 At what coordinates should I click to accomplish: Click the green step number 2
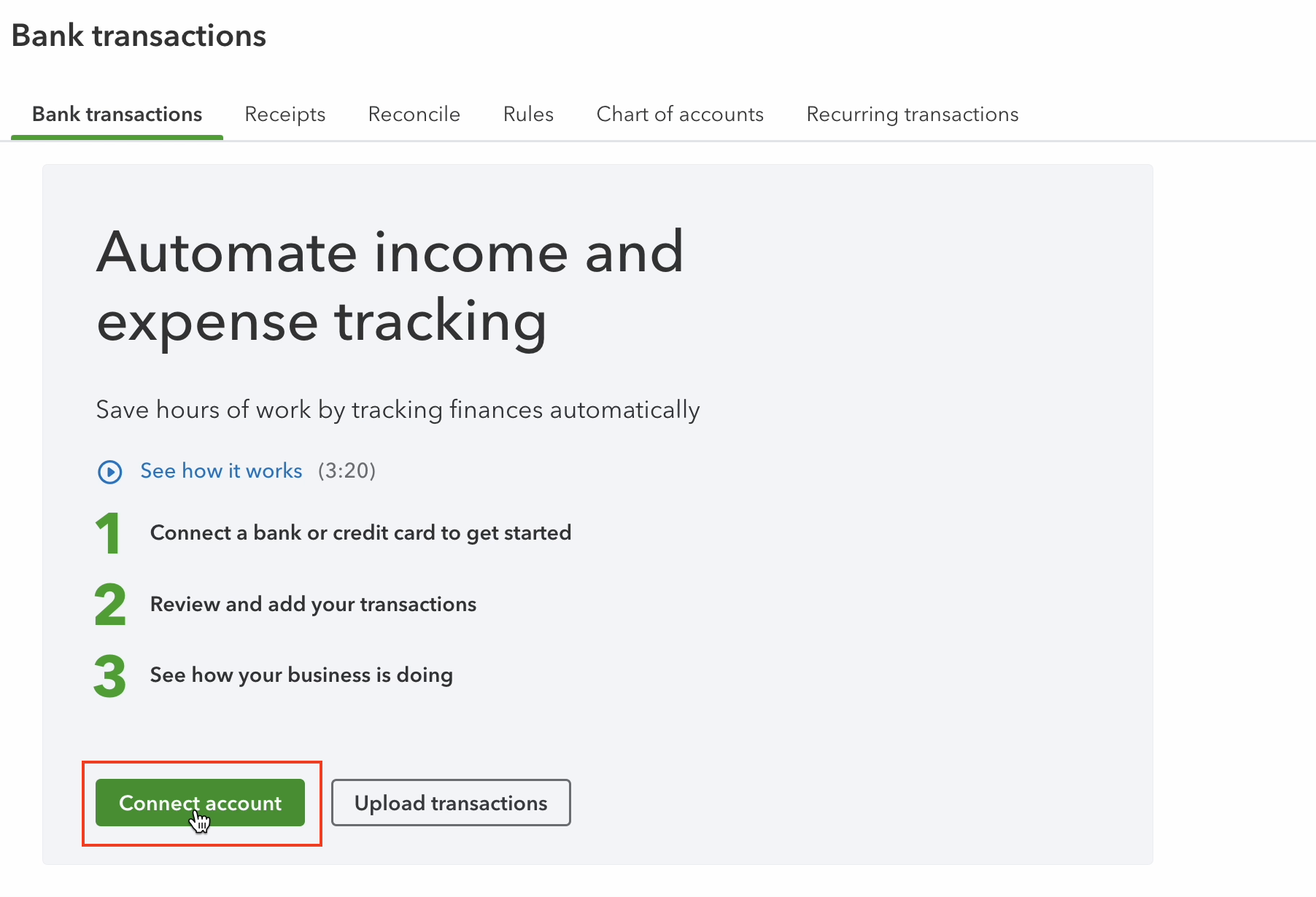click(x=110, y=605)
